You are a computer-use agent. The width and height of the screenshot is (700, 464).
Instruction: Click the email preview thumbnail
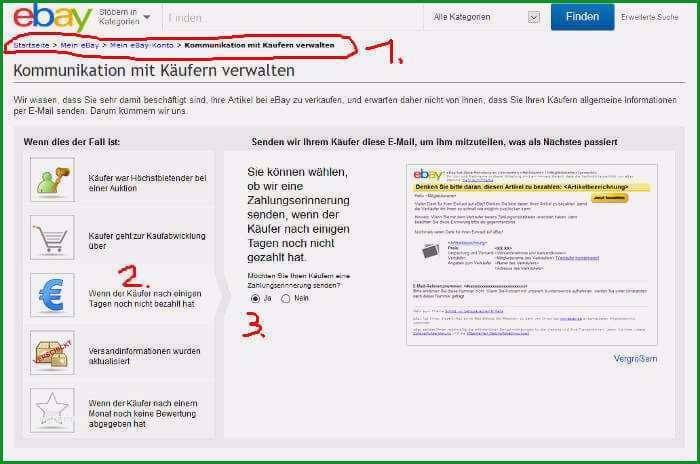click(532, 255)
